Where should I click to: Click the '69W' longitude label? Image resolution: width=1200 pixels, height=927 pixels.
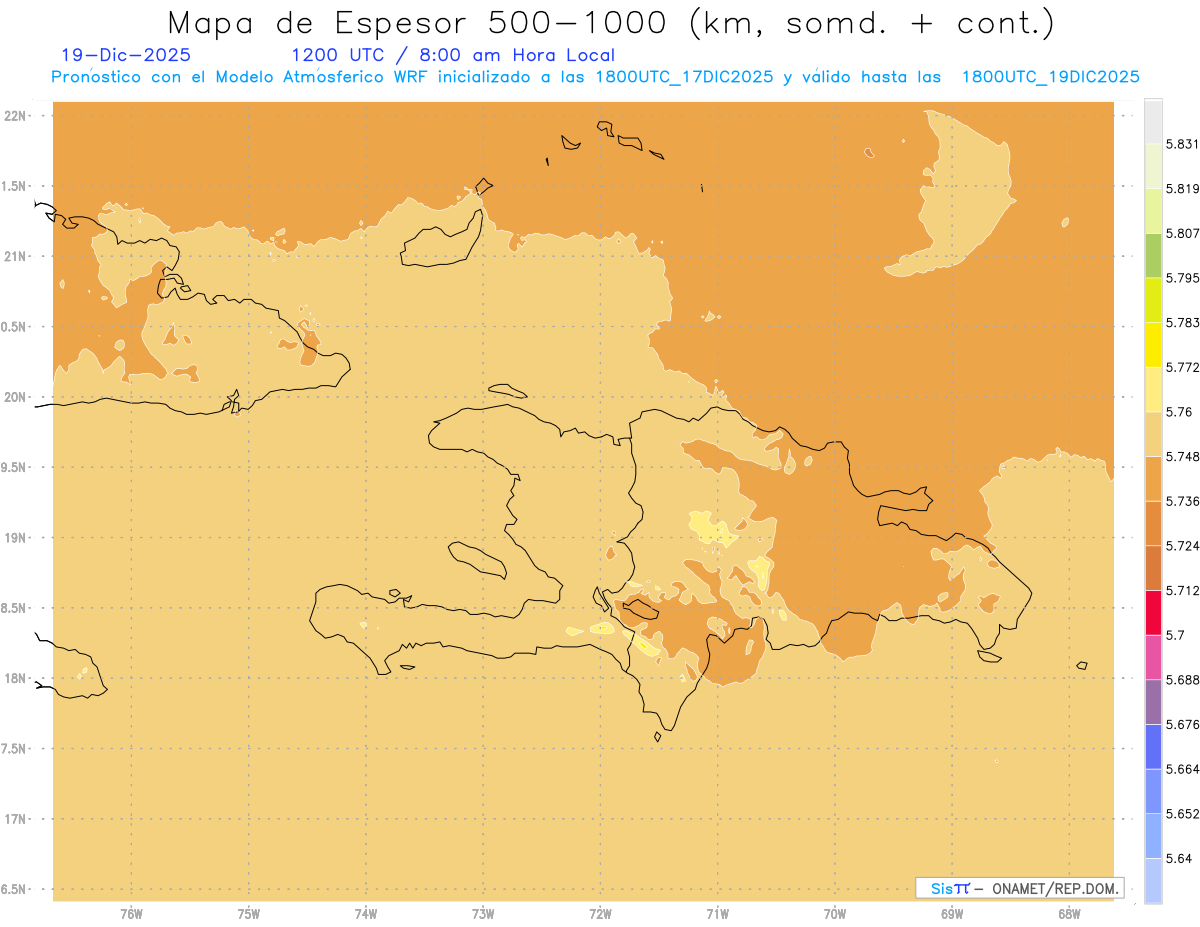952,914
